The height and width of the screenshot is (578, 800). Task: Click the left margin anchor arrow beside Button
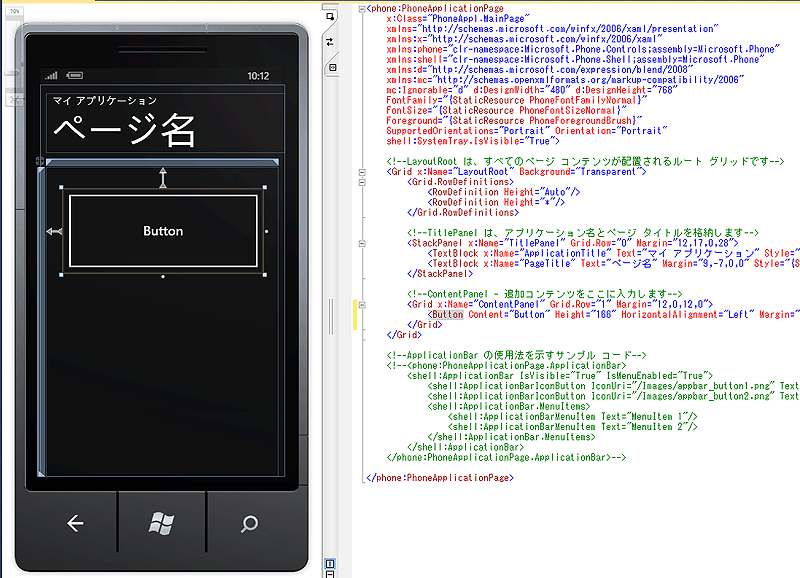pos(54,232)
